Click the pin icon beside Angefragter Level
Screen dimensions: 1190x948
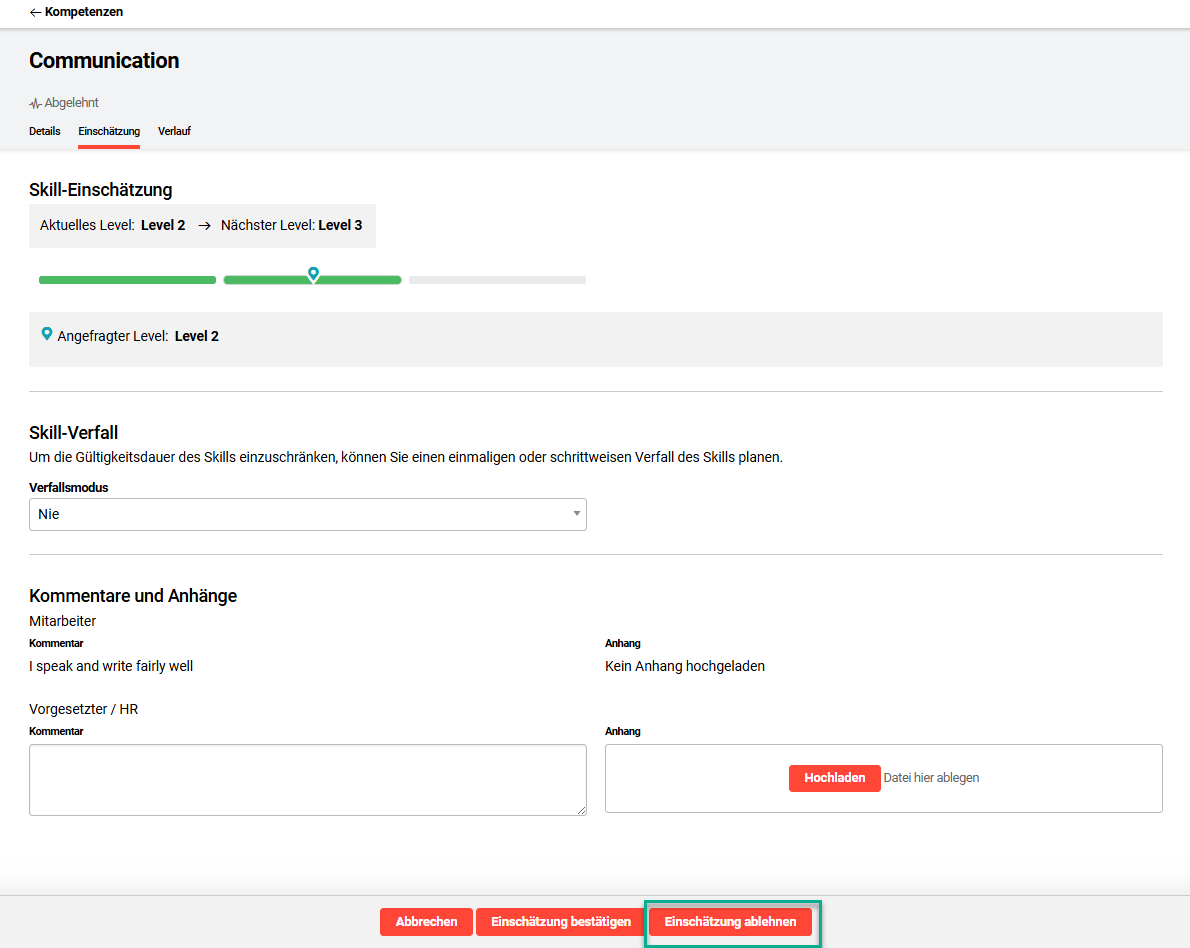(46, 334)
